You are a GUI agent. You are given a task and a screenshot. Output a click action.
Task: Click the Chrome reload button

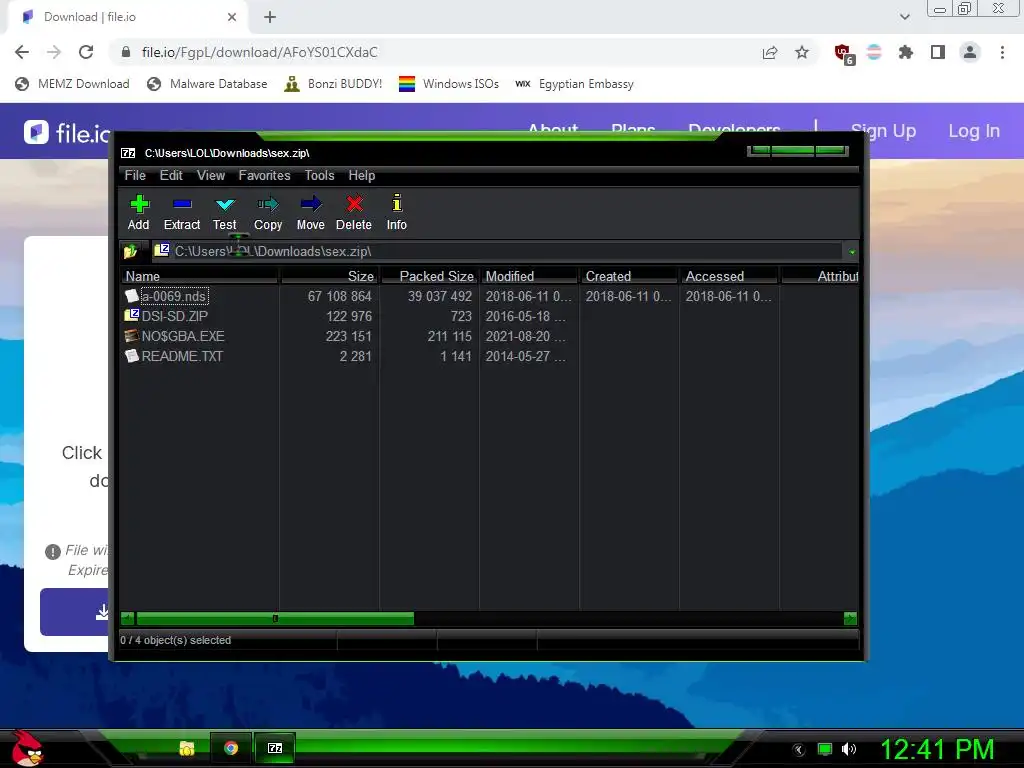click(x=86, y=52)
